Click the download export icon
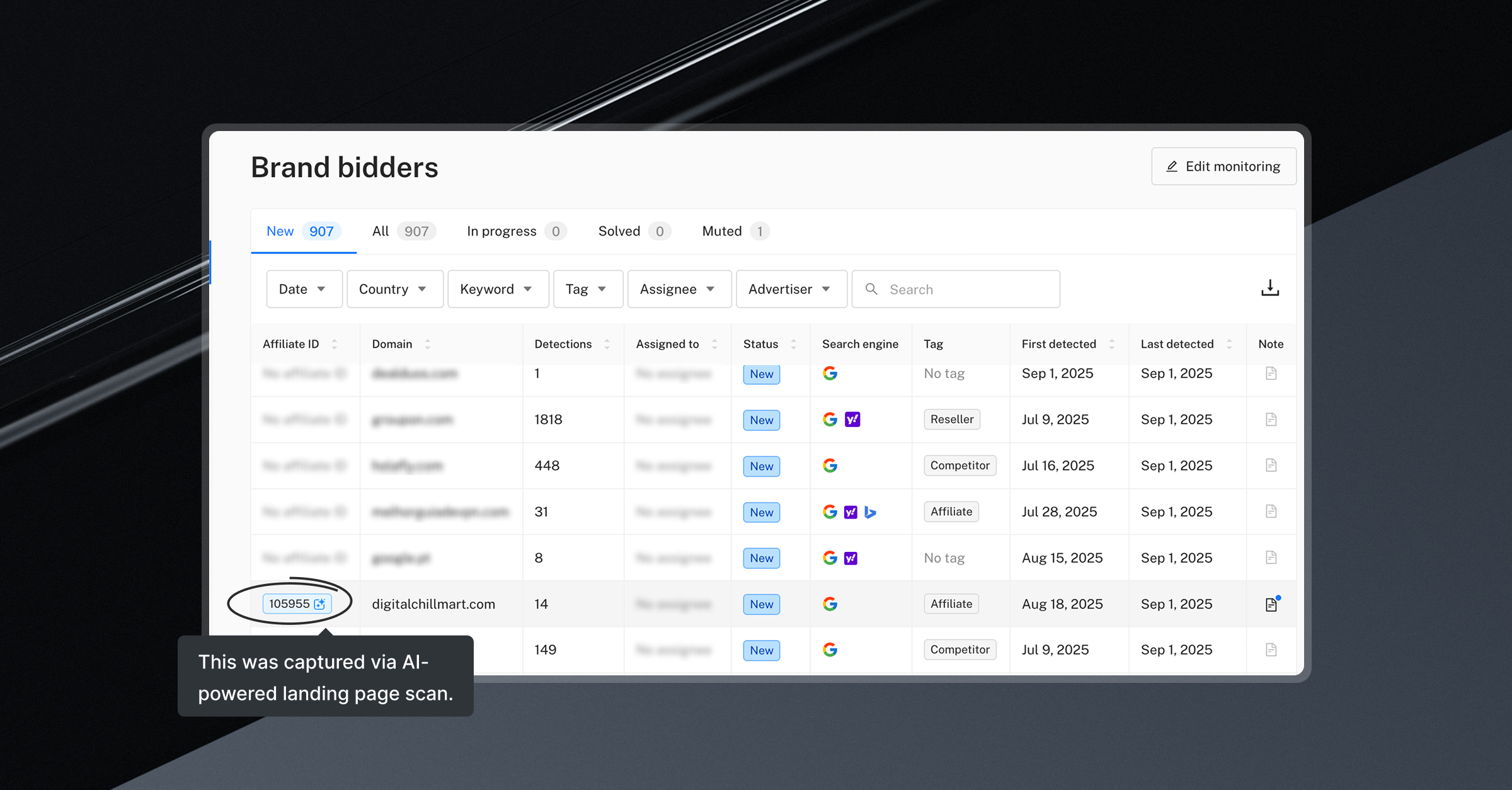Screen dimensions: 1512x790 pyautogui.click(x=1269, y=289)
